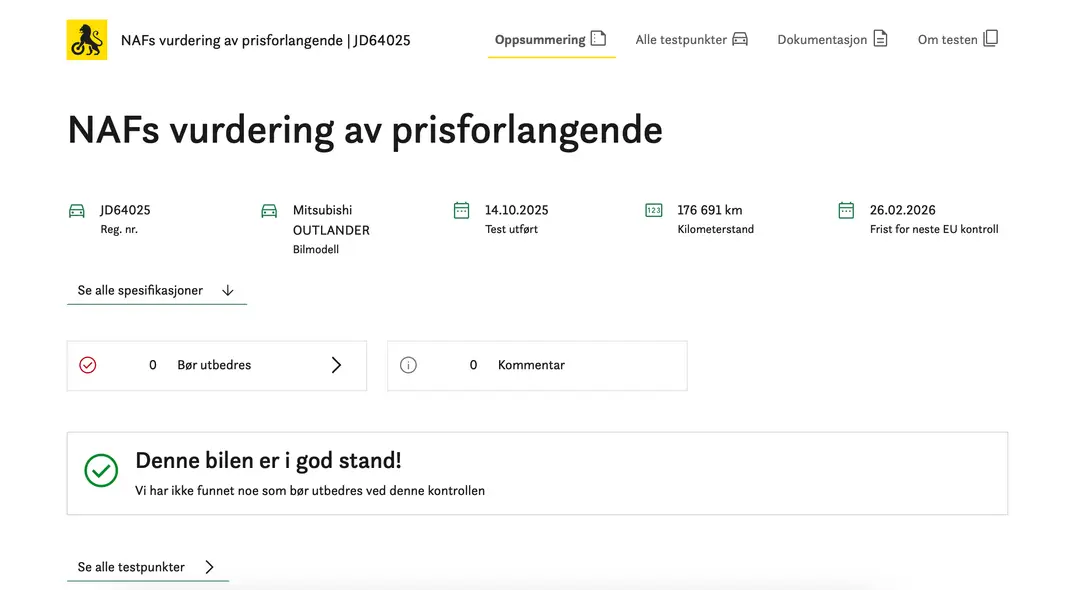This screenshot has width=1080, height=590.
Task: Click the info icon beside Kommentar
Action: 408,365
